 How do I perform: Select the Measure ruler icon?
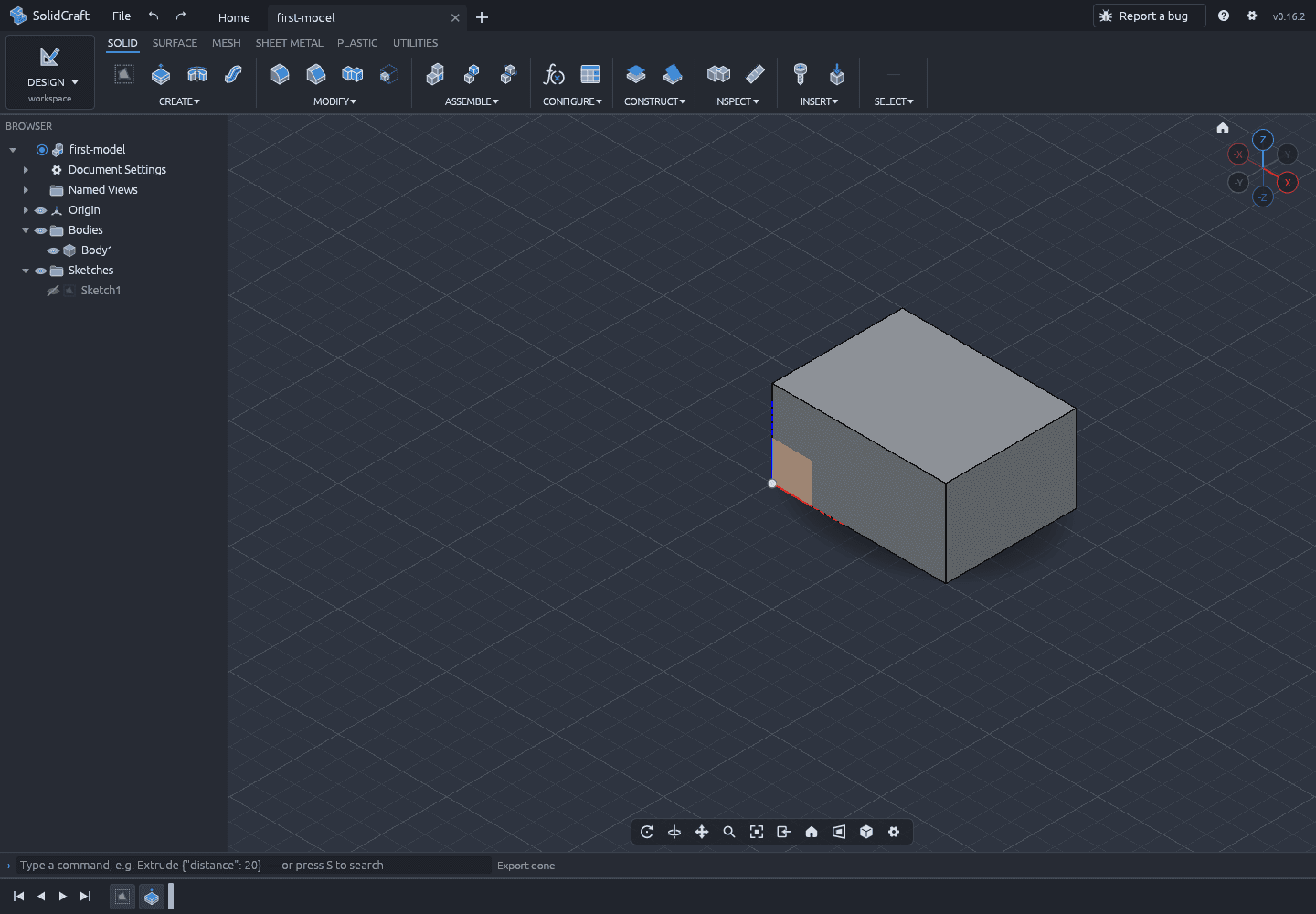click(x=755, y=75)
